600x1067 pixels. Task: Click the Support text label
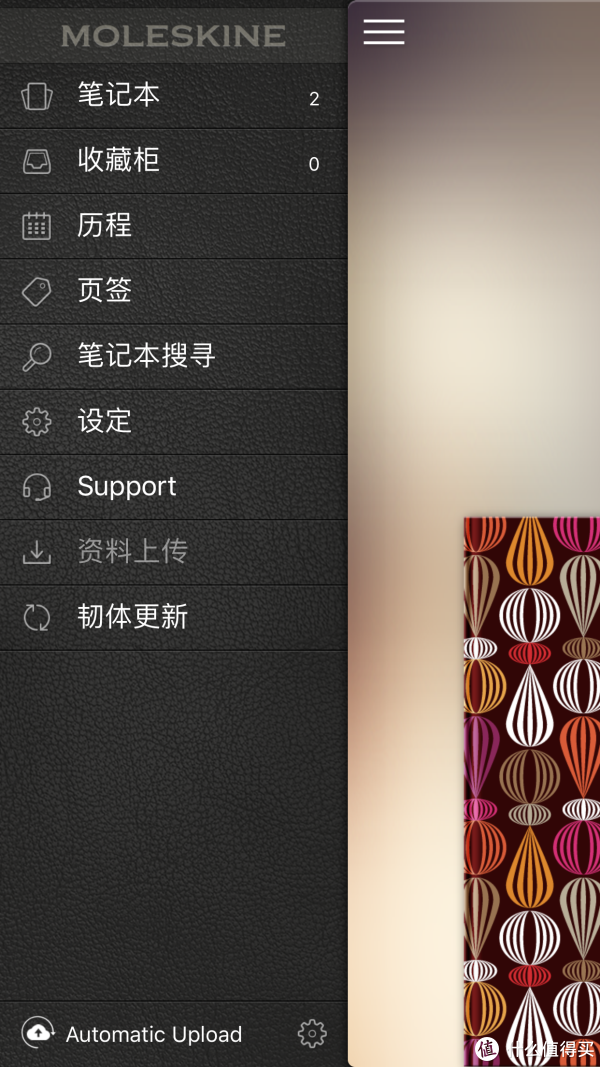click(x=127, y=487)
